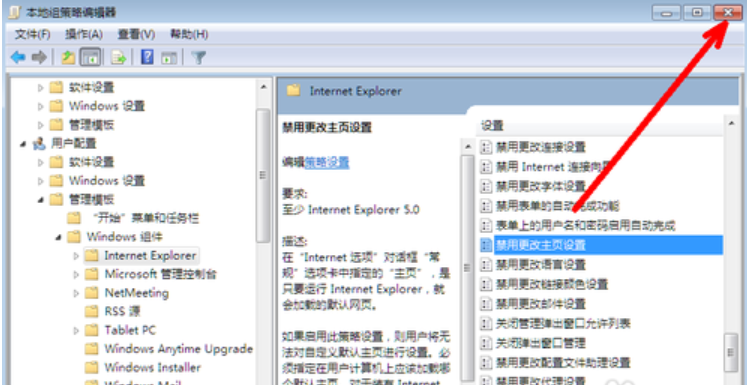The width and height of the screenshot is (747, 385).
Task: Open the 查看(V) menu
Action: [136, 34]
